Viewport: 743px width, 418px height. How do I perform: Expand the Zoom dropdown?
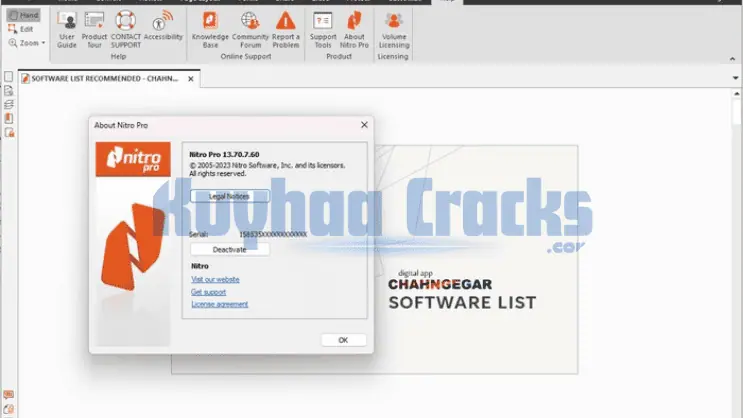coord(26,43)
